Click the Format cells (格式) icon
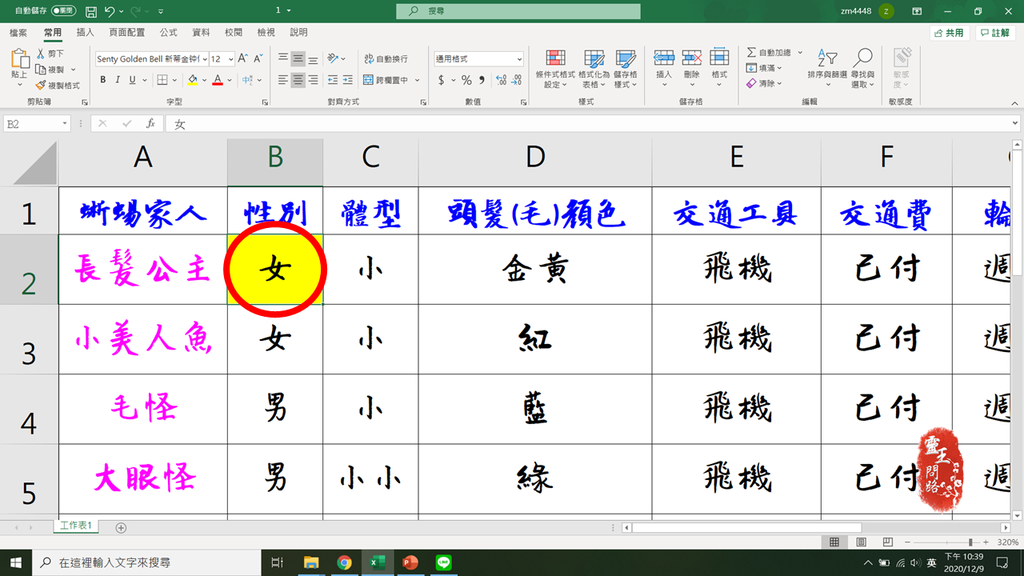 point(719,57)
